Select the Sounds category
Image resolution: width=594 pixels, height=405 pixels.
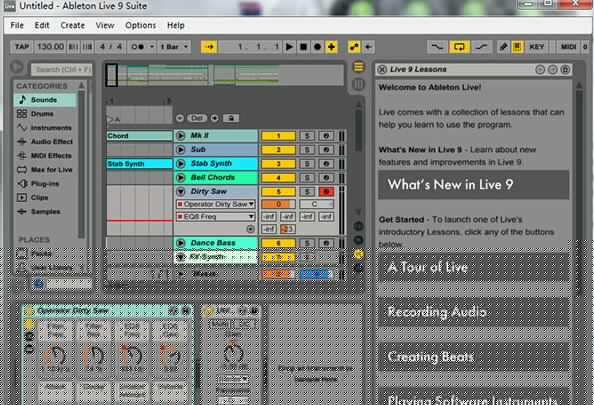45,100
